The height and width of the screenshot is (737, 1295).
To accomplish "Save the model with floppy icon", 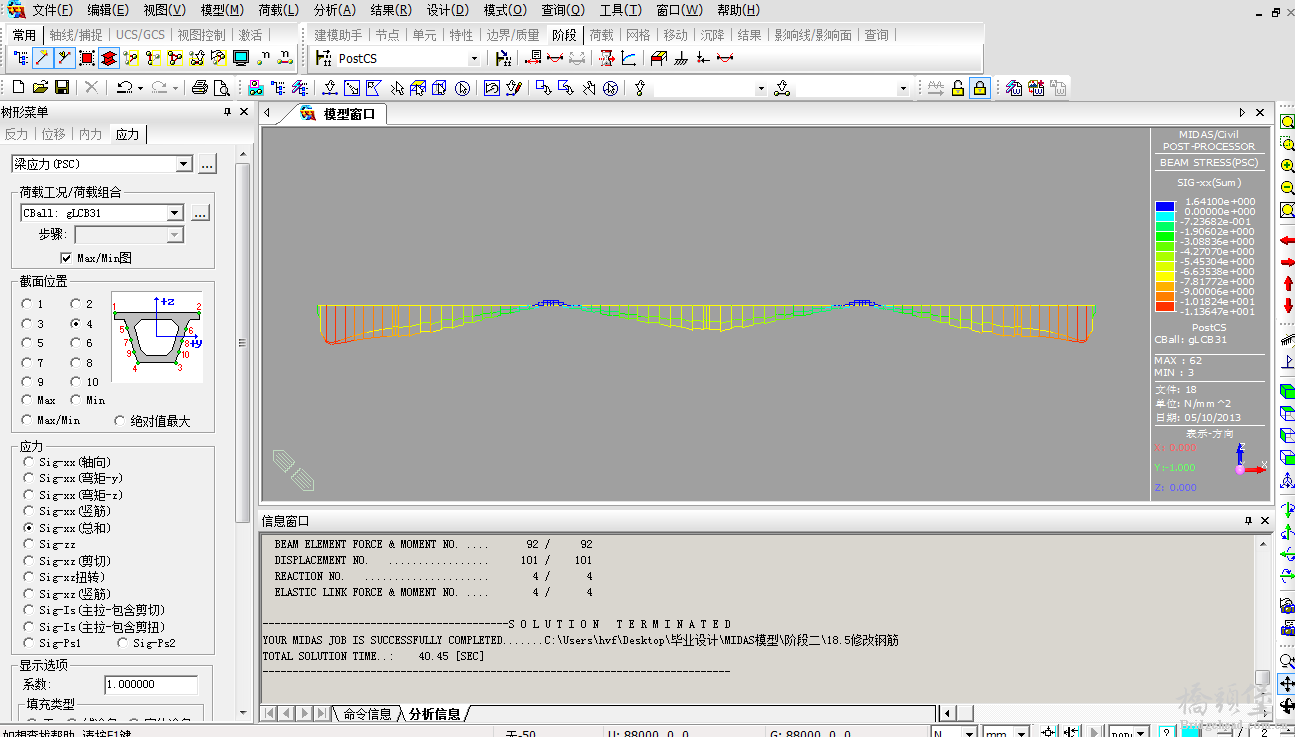I will click(x=62, y=88).
